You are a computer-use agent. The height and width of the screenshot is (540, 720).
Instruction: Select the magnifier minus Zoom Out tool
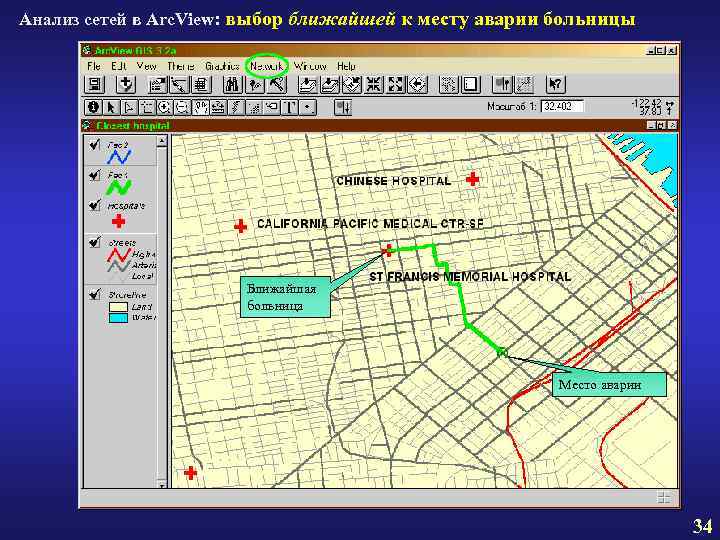click(182, 107)
